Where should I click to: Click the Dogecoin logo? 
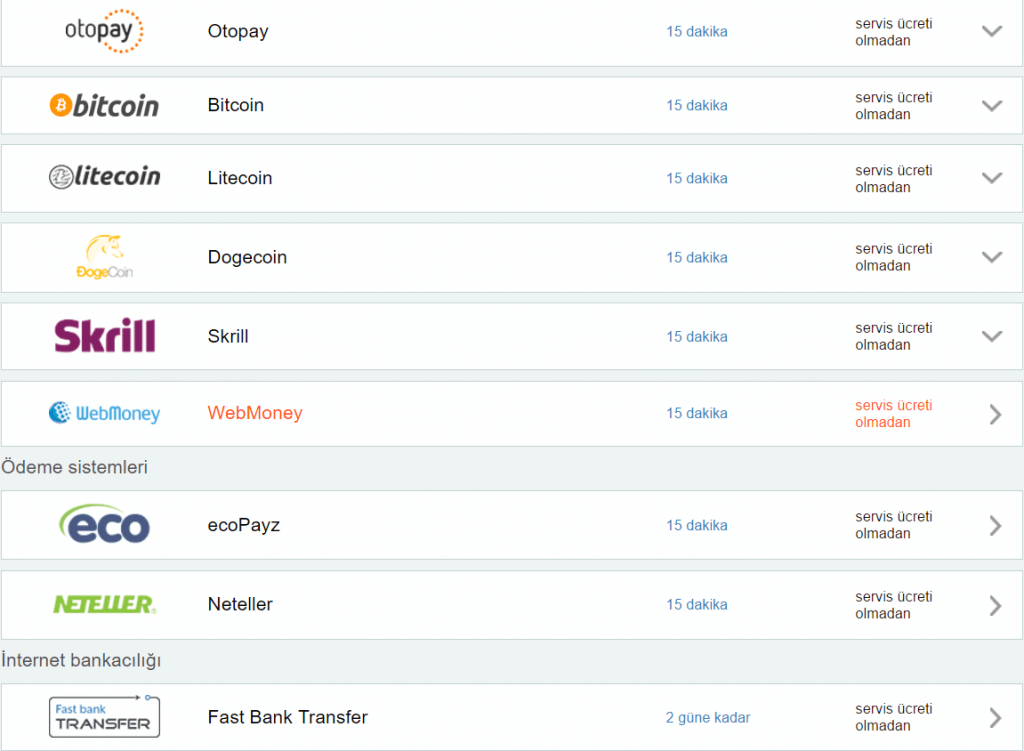click(104, 257)
